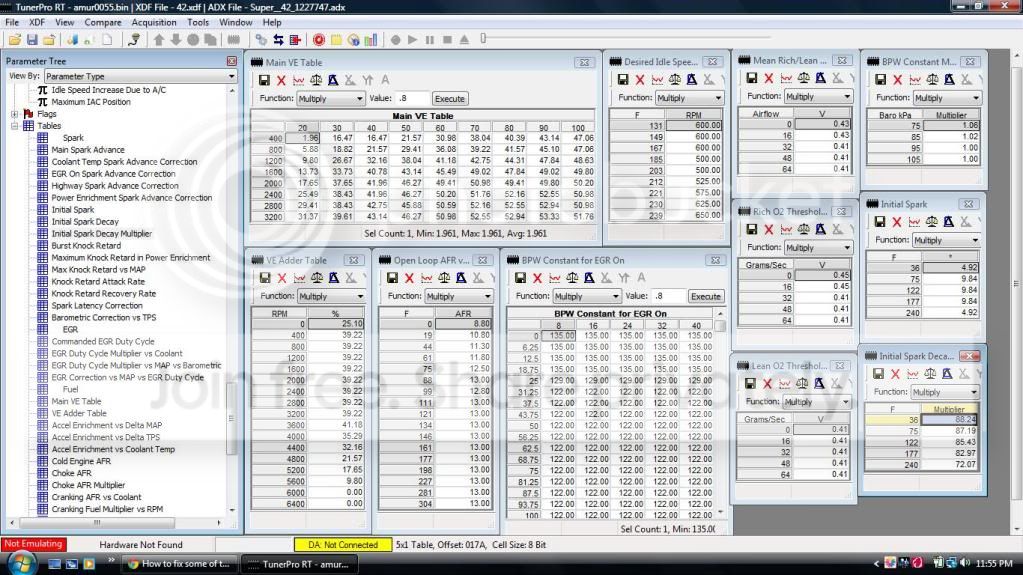Click the gray chip icon in main toolbar
The width and height of the screenshot is (1023, 575).
click(x=234, y=40)
